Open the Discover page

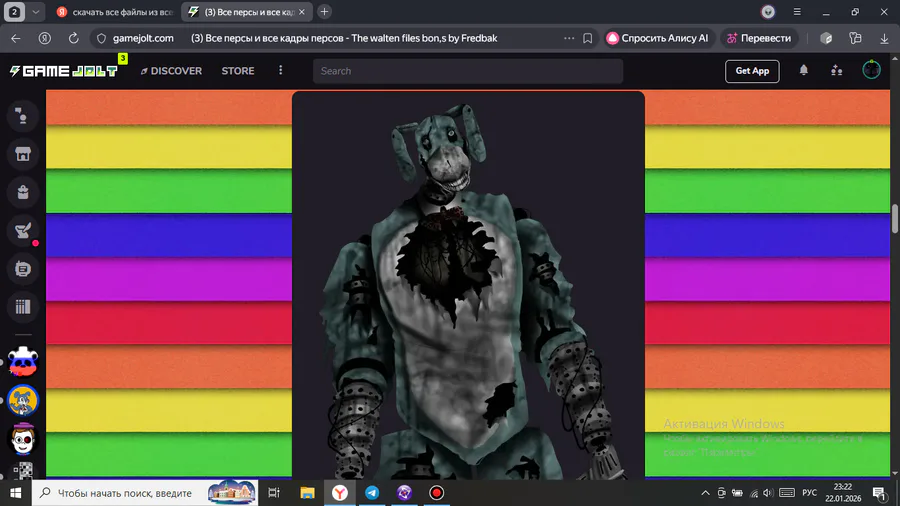pos(172,71)
